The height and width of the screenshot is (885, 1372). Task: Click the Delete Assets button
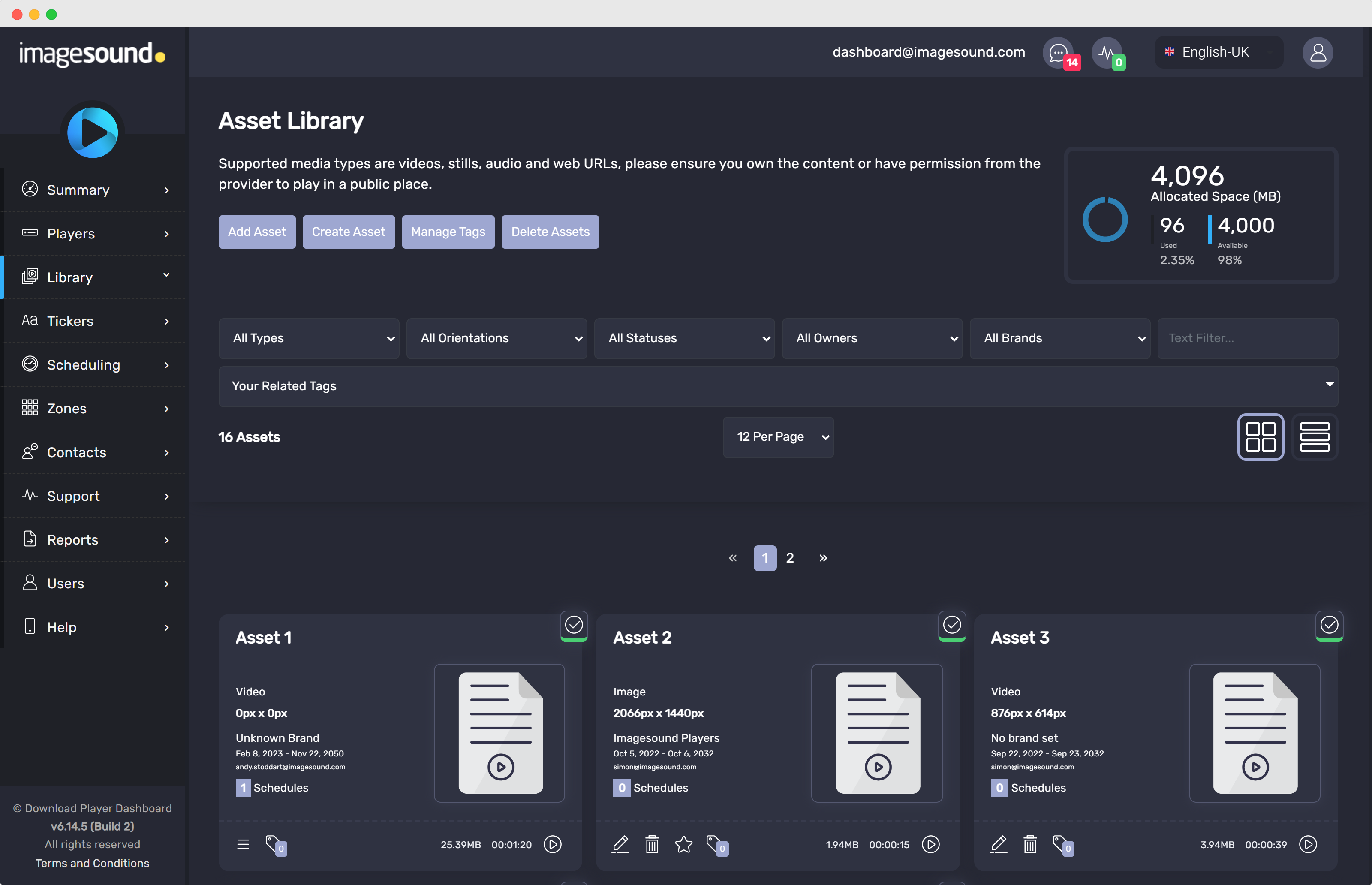(x=551, y=232)
